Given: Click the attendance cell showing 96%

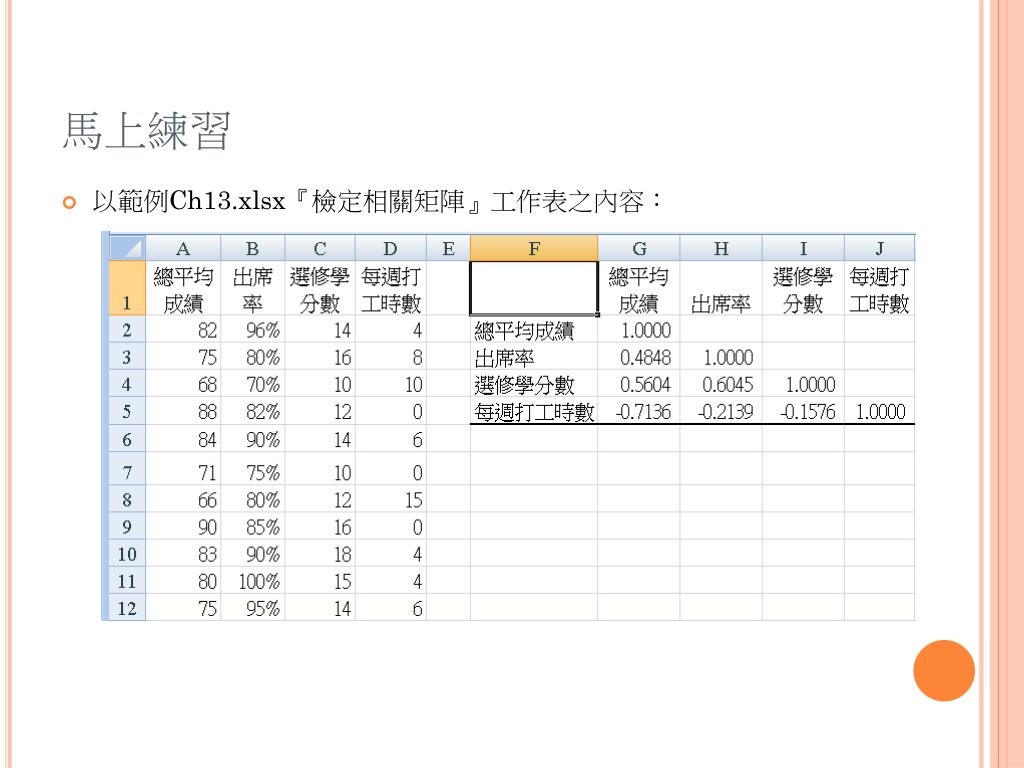Looking at the screenshot, I should (253, 330).
